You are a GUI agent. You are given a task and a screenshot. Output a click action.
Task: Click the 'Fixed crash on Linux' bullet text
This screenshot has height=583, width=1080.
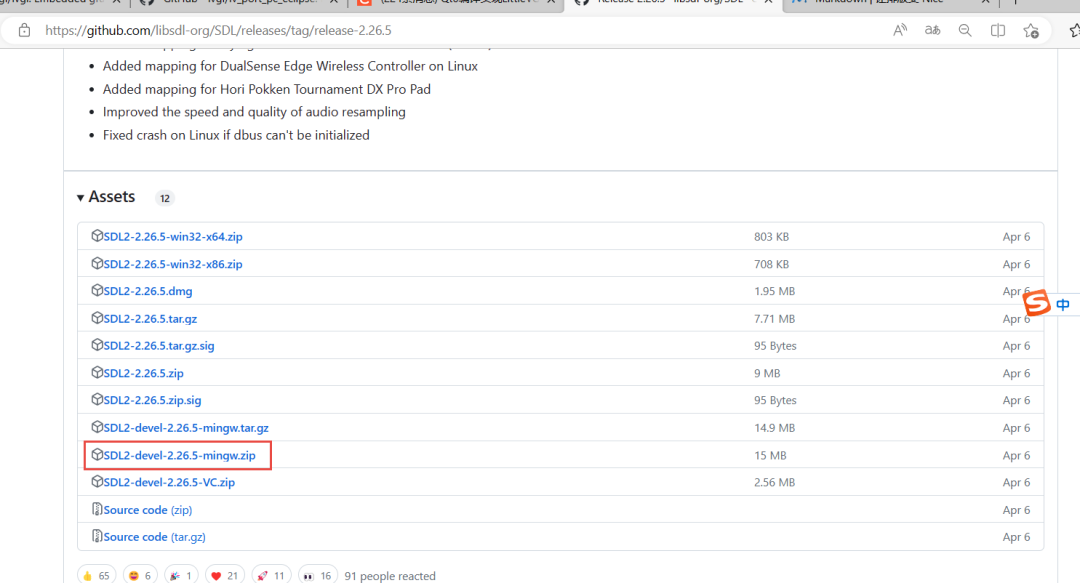[x=236, y=135]
